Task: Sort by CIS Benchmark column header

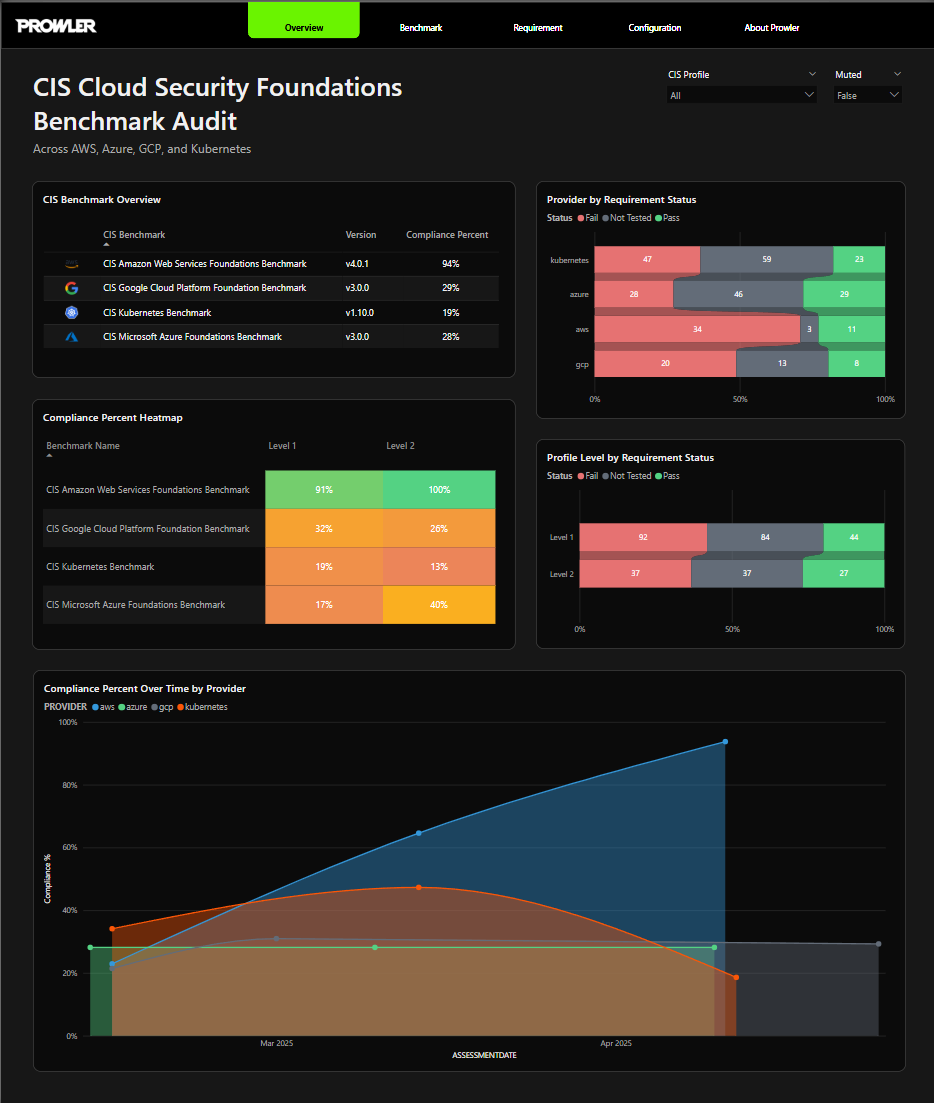Action: coord(134,235)
